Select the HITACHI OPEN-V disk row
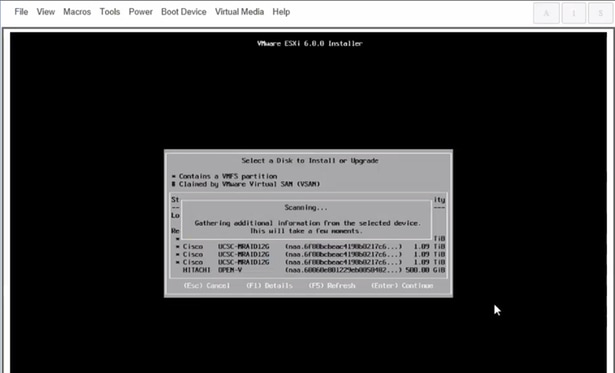Viewport: 615px width, 373px height. click(x=310, y=270)
